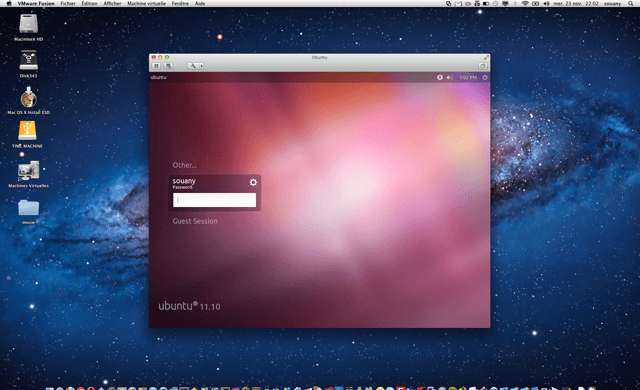Switch to Unity view with right toolbar icon
The width and height of the screenshot is (640, 390).
tap(482, 66)
